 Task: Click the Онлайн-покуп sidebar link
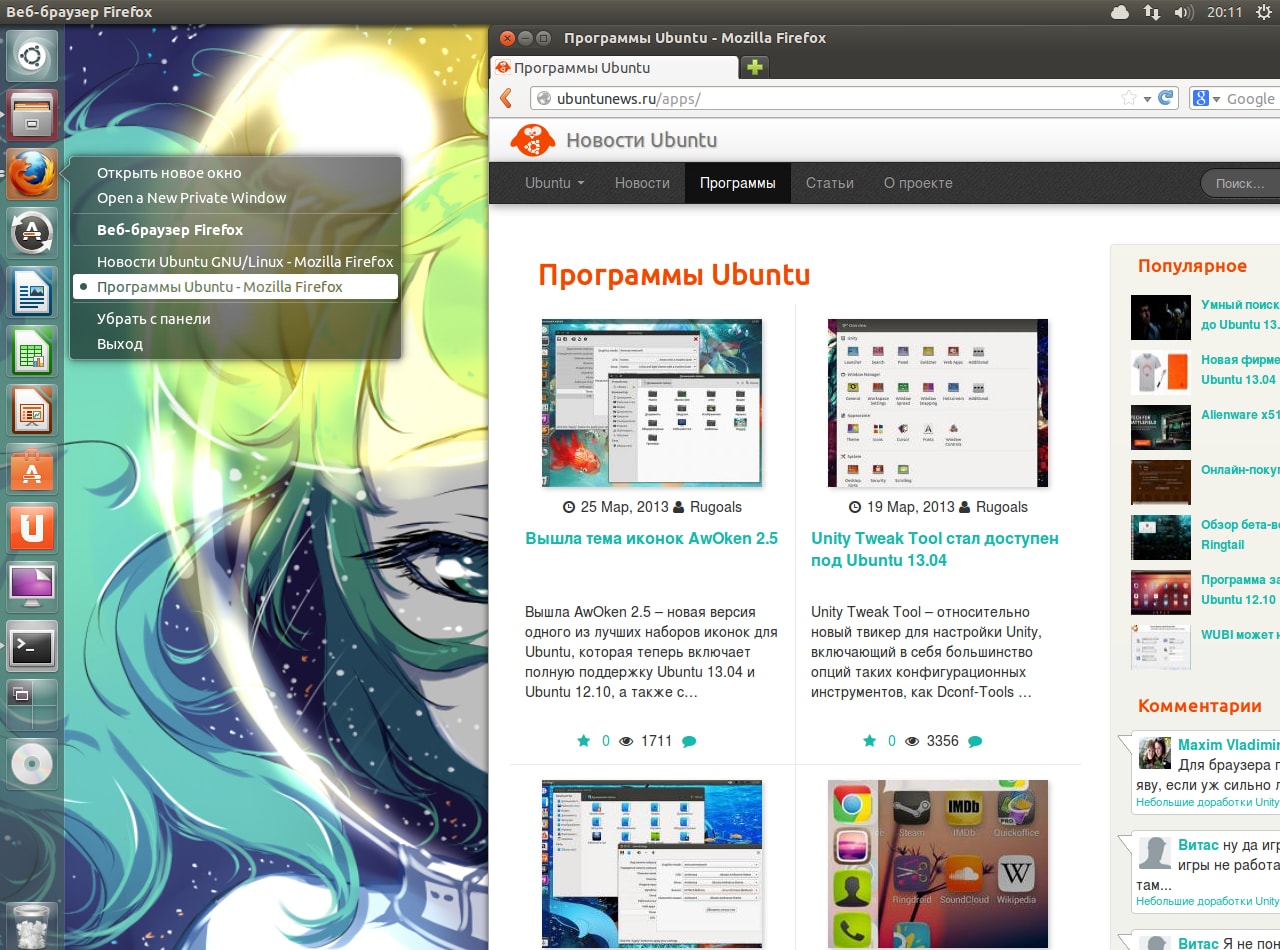(1240, 469)
